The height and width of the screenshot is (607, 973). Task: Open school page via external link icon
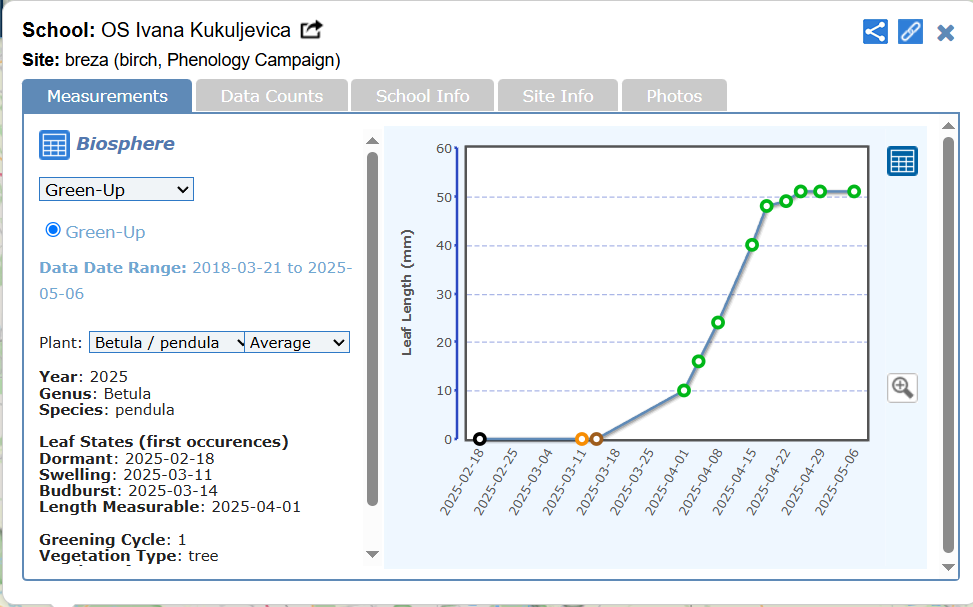tap(312, 30)
